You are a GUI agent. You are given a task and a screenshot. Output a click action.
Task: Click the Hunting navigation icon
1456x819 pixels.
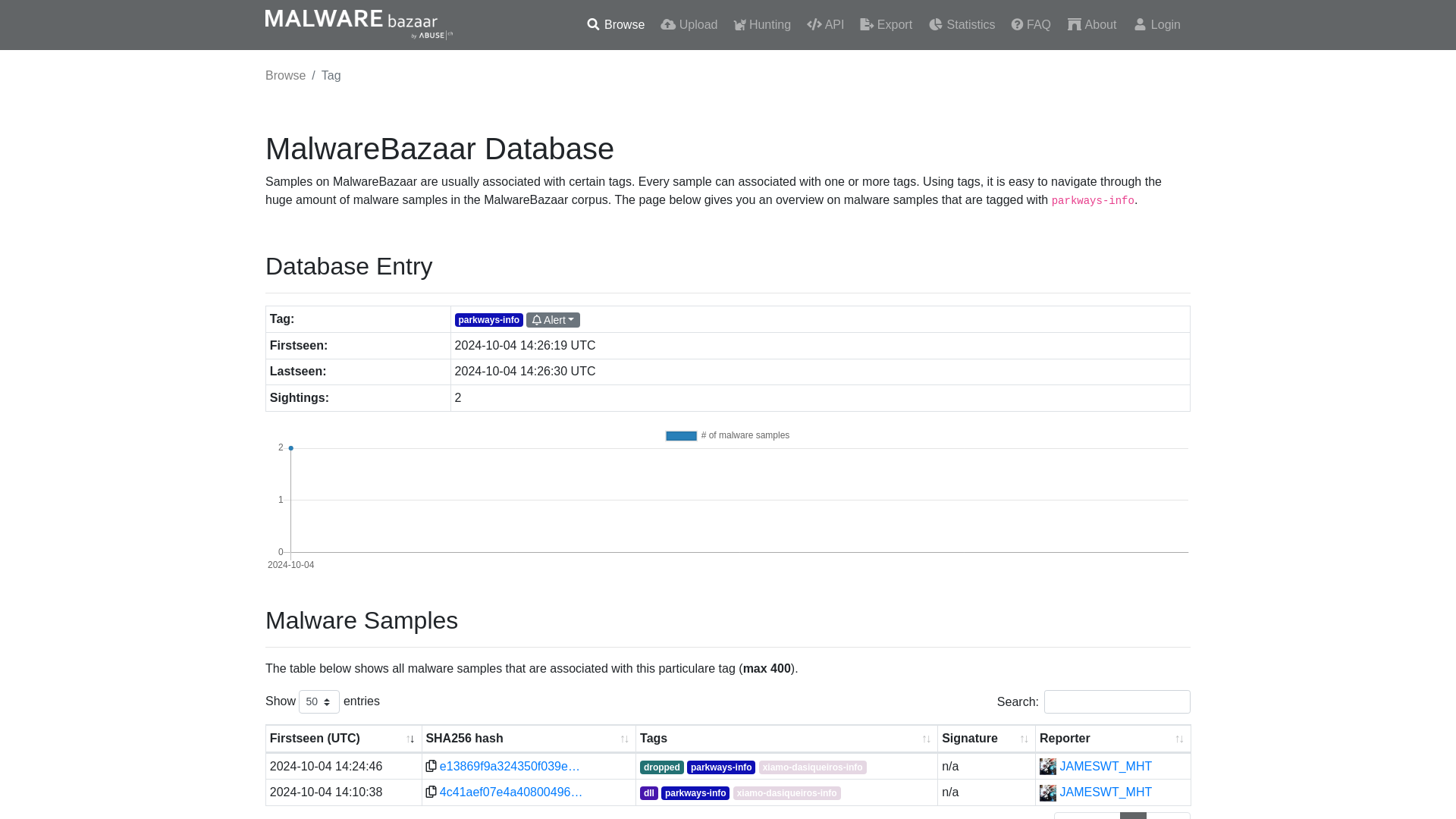coord(739,24)
